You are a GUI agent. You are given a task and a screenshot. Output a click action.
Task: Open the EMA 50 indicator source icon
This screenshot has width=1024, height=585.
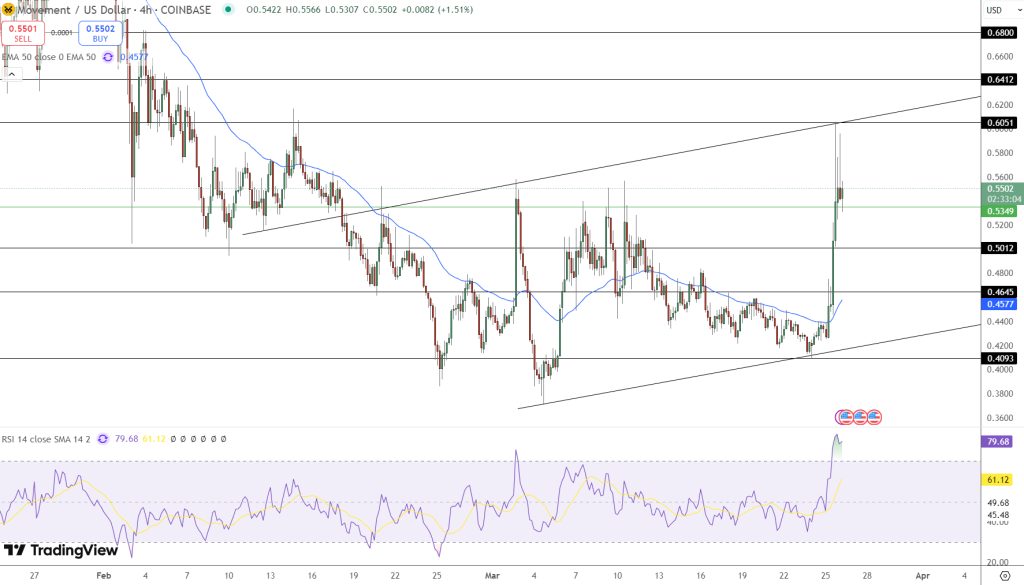tap(107, 57)
